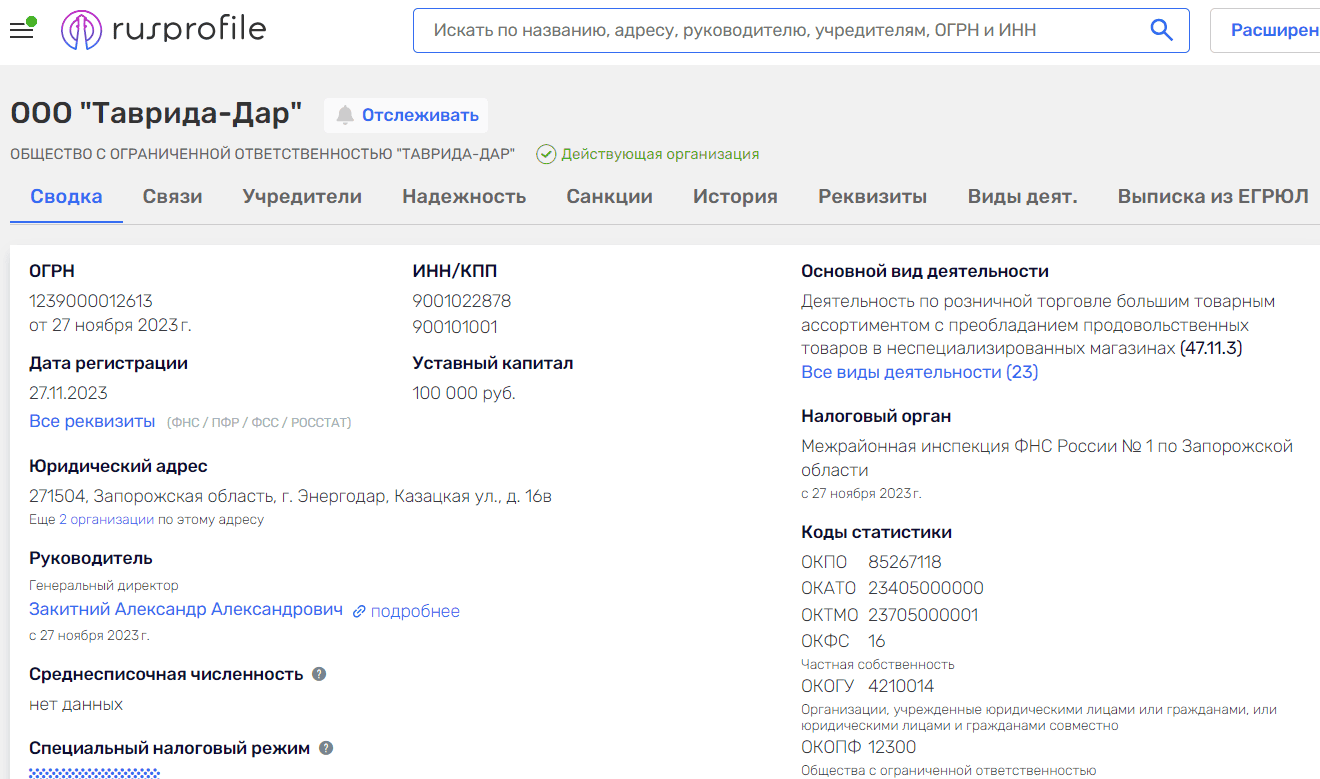The height and width of the screenshot is (779, 1320).
Task: Click the Rusprofile logo
Action: pos(163,29)
